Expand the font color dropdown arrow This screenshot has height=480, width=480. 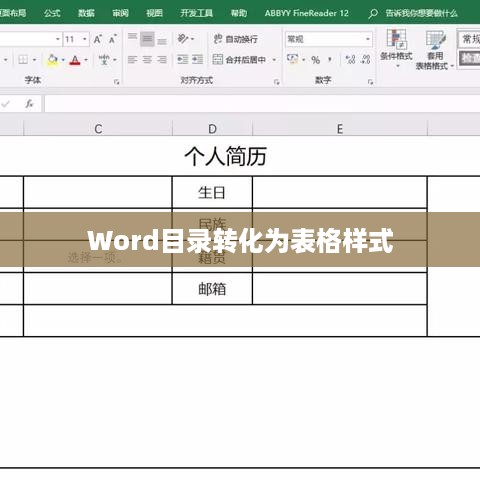pos(86,60)
